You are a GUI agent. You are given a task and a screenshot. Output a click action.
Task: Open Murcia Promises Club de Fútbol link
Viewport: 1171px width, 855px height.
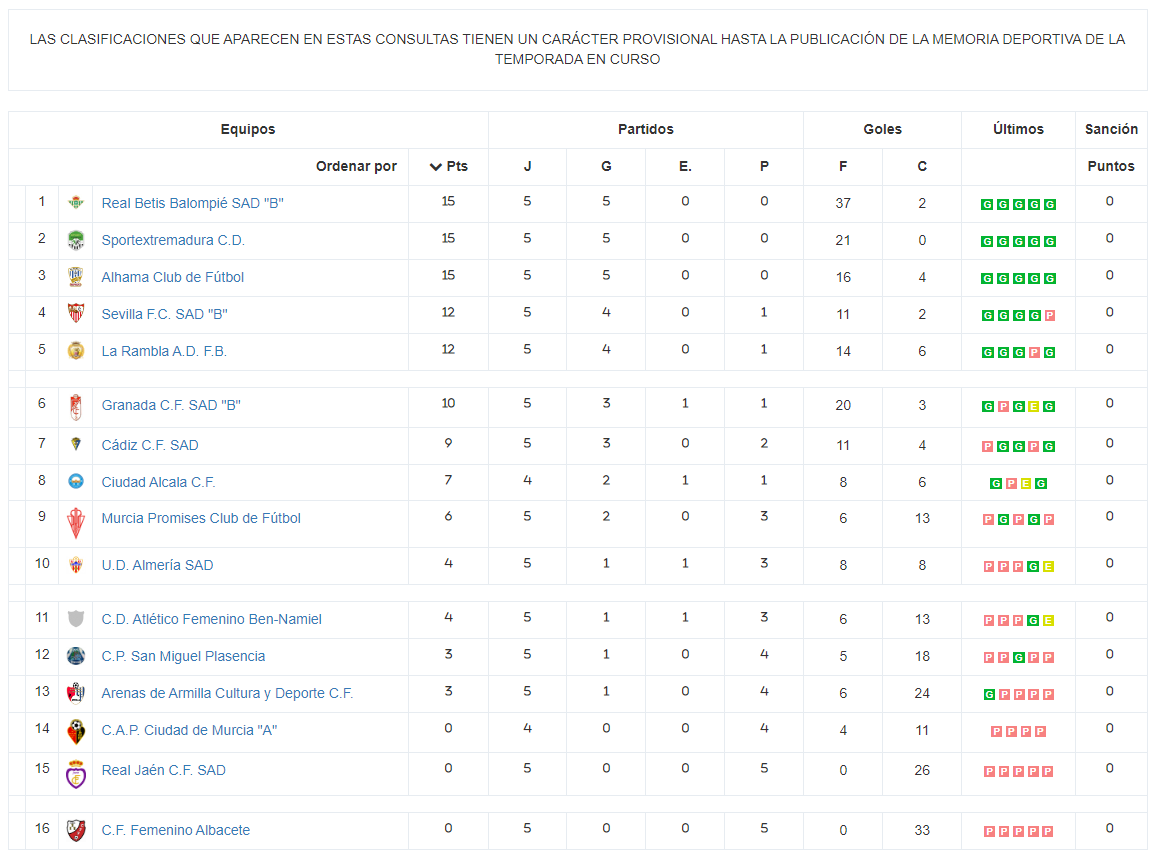click(201, 518)
